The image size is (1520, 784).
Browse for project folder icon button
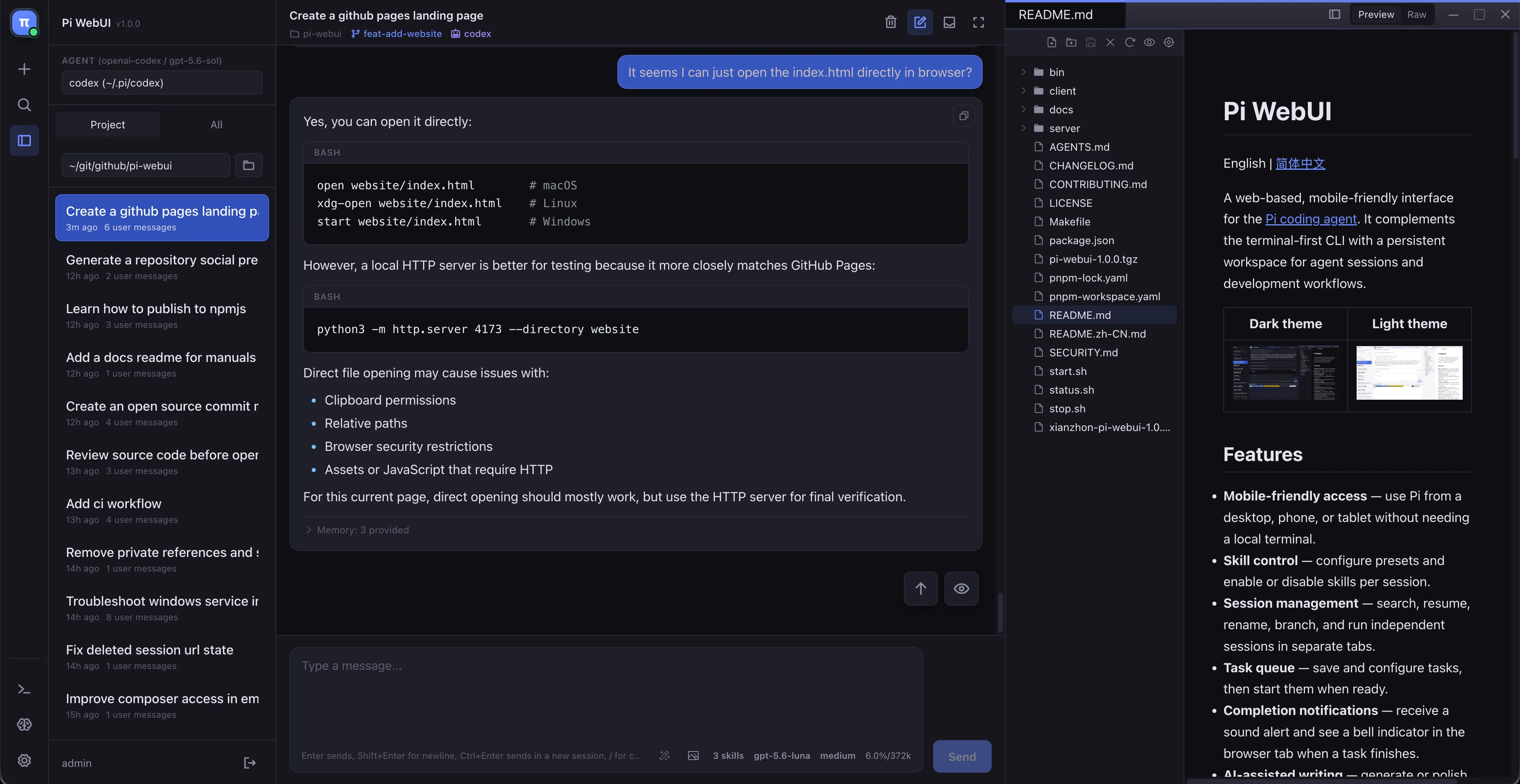click(x=248, y=165)
